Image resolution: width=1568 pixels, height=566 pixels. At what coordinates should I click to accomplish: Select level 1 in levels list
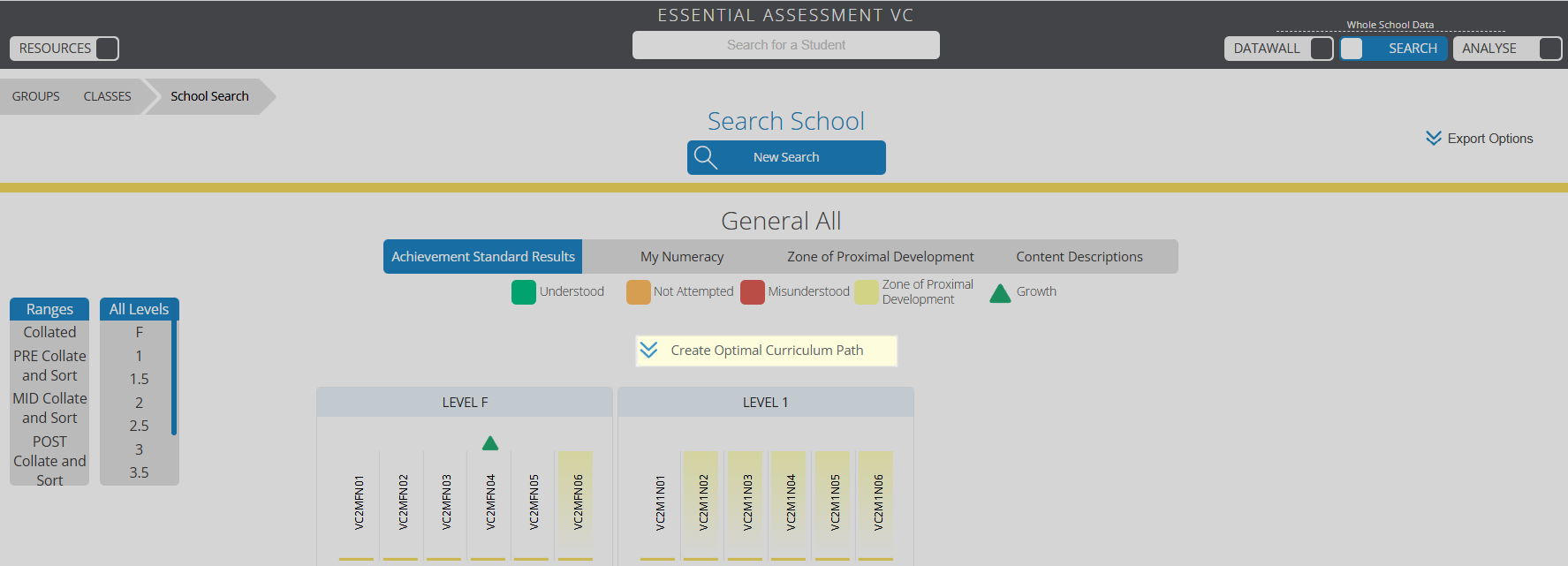coord(139,356)
